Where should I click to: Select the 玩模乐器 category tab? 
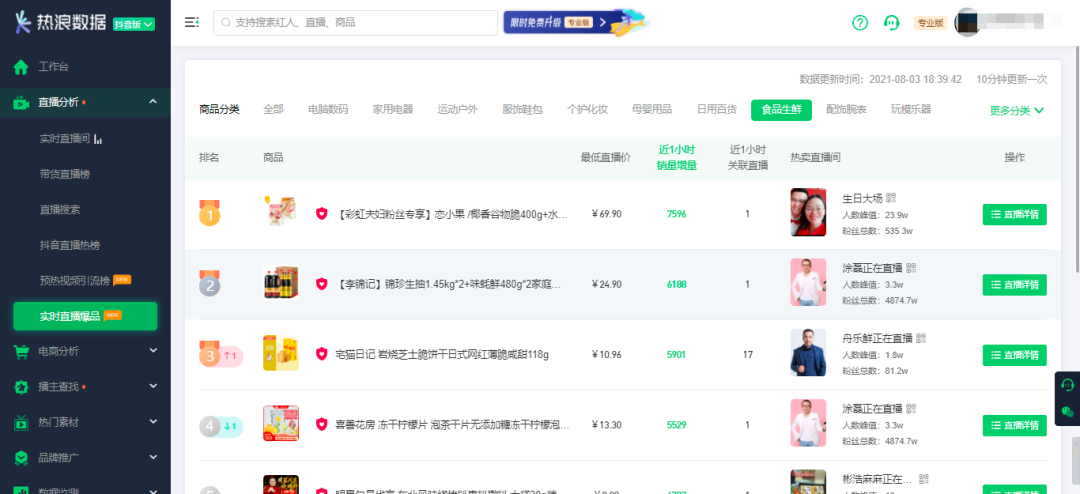tap(911, 109)
